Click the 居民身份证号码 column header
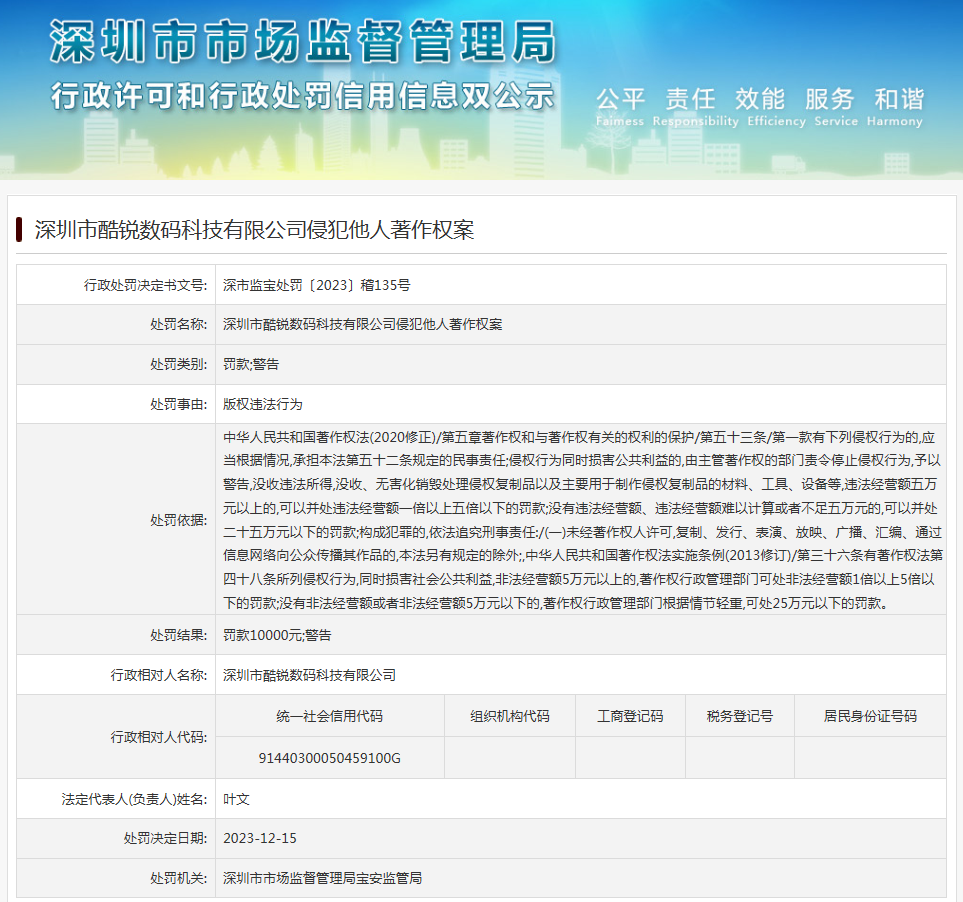 coord(869,716)
